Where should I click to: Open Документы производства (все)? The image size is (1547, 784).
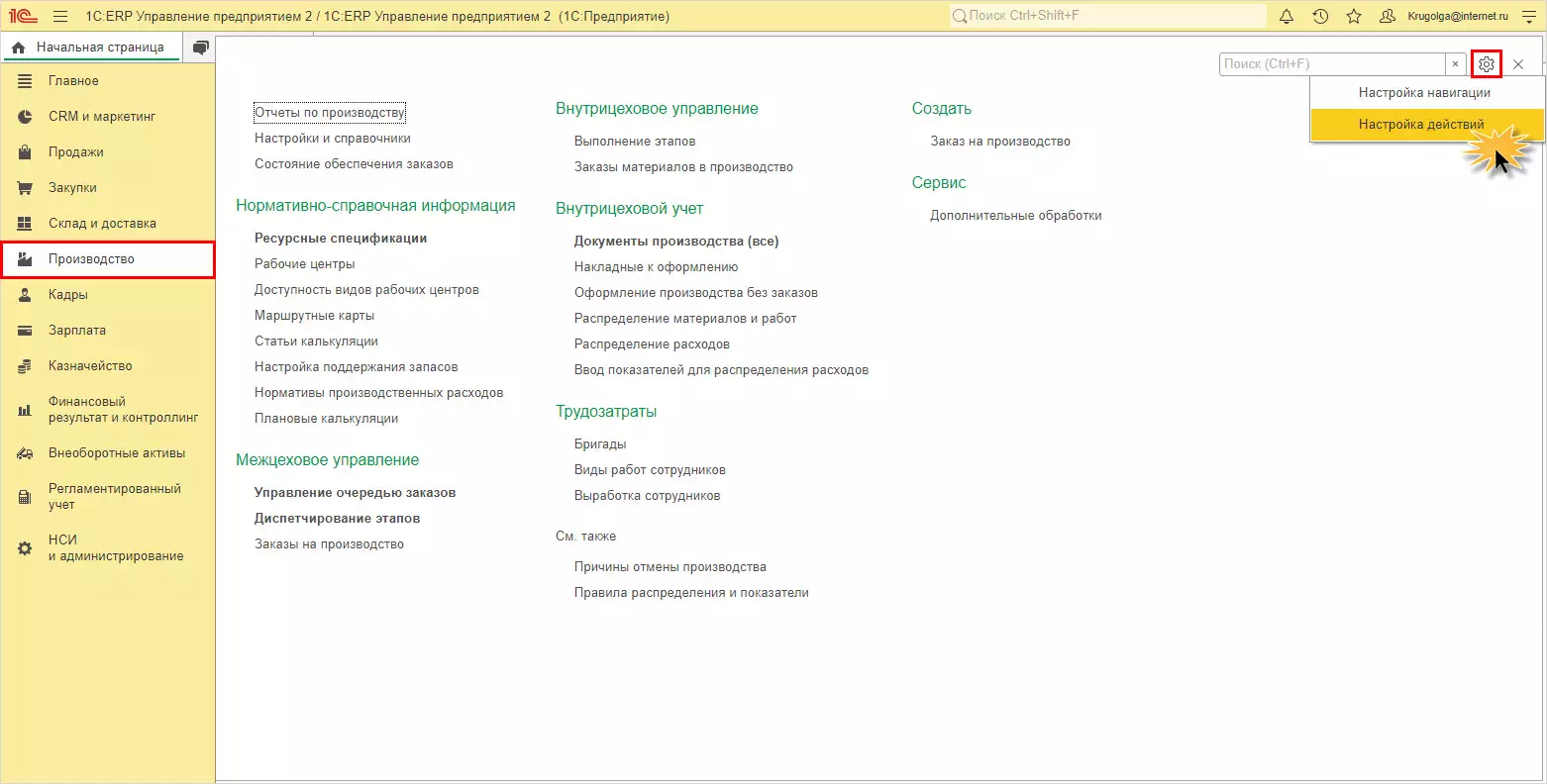tap(676, 242)
